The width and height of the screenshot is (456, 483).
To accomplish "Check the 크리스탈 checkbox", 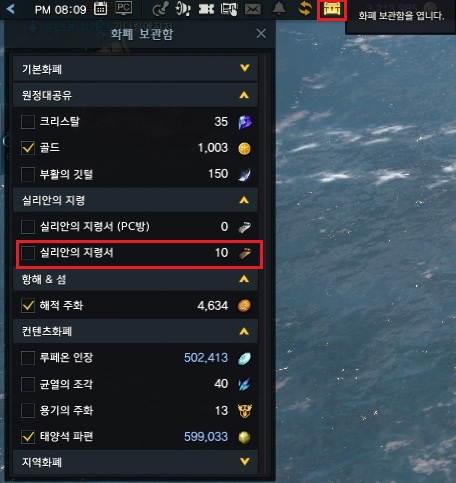I will pos(28,122).
